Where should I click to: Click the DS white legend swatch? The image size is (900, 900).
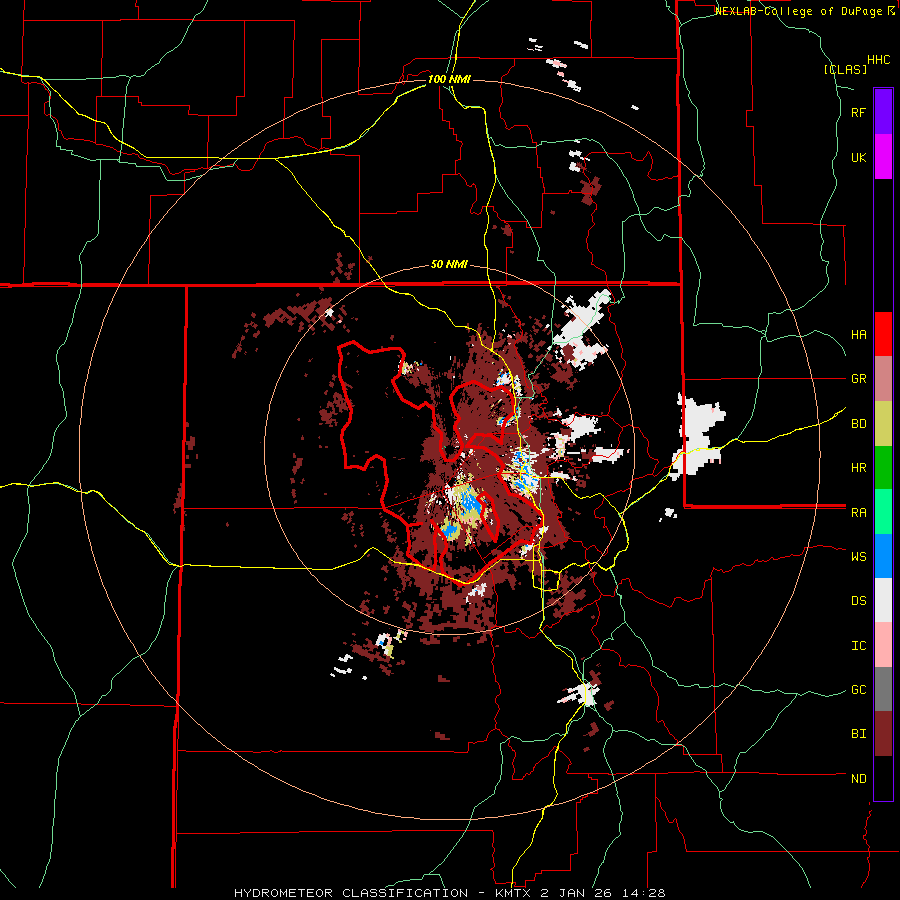click(883, 600)
